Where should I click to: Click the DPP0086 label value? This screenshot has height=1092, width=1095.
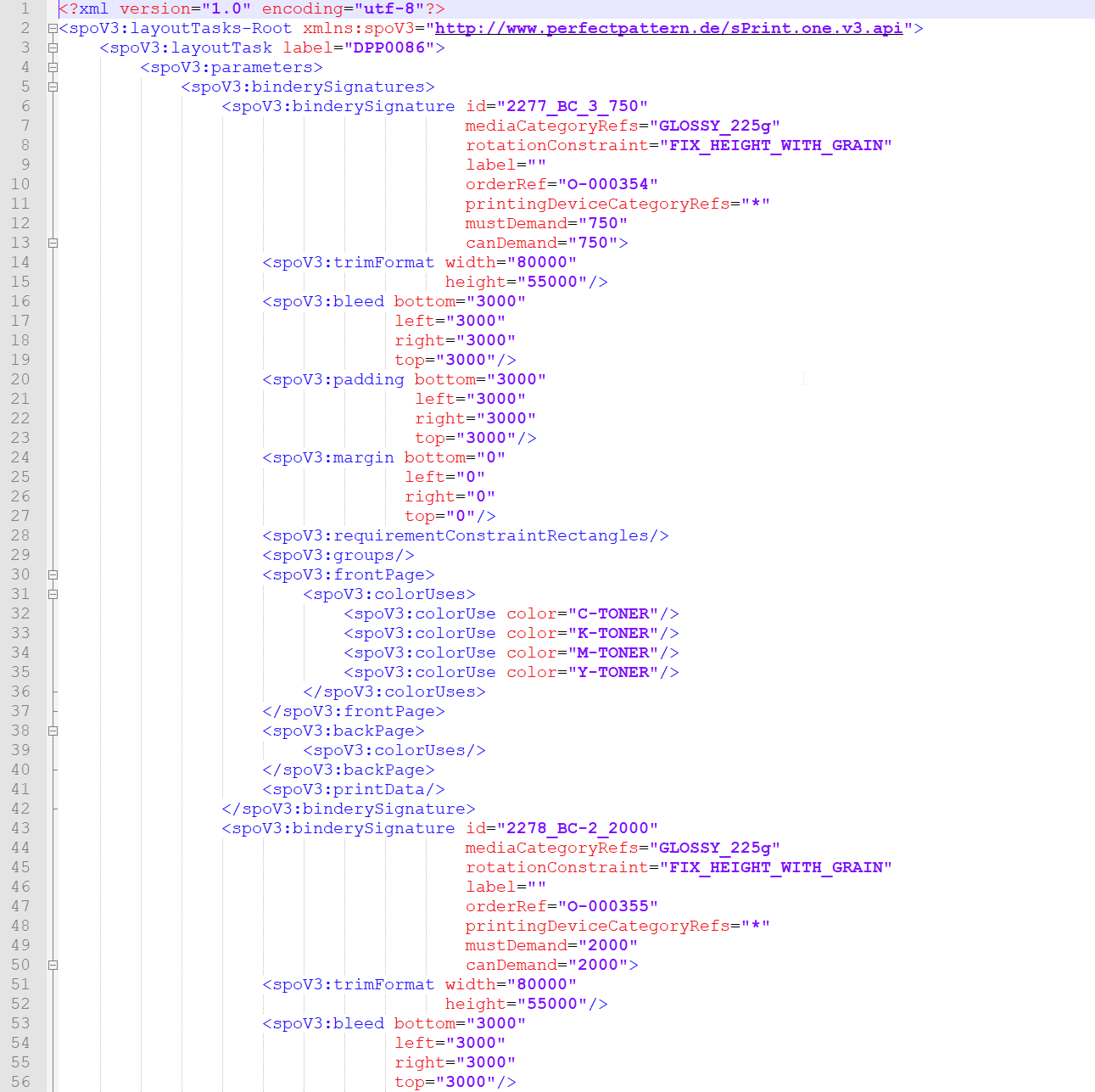[388, 48]
